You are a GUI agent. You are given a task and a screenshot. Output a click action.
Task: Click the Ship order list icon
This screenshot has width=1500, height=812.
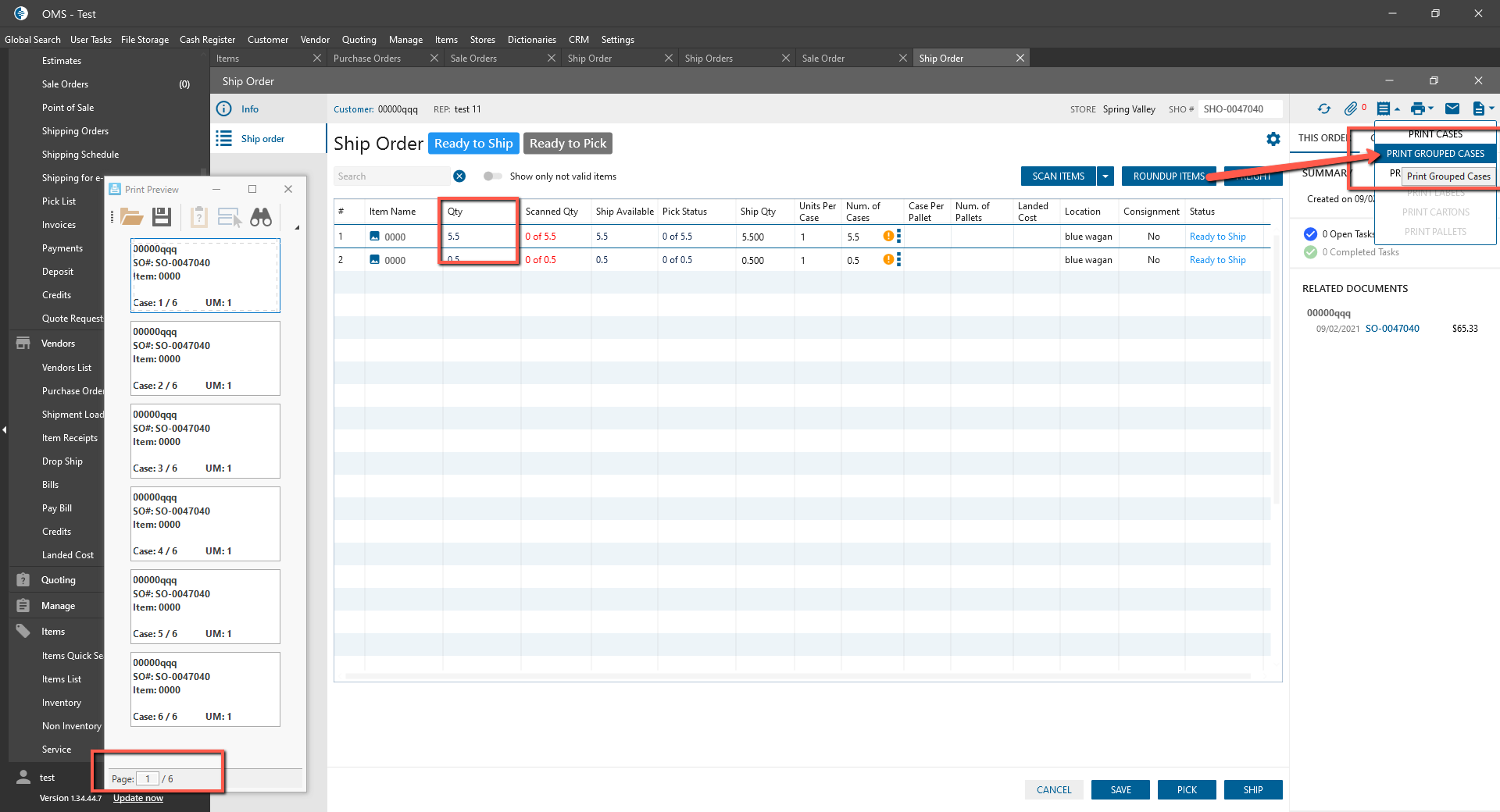[x=224, y=139]
